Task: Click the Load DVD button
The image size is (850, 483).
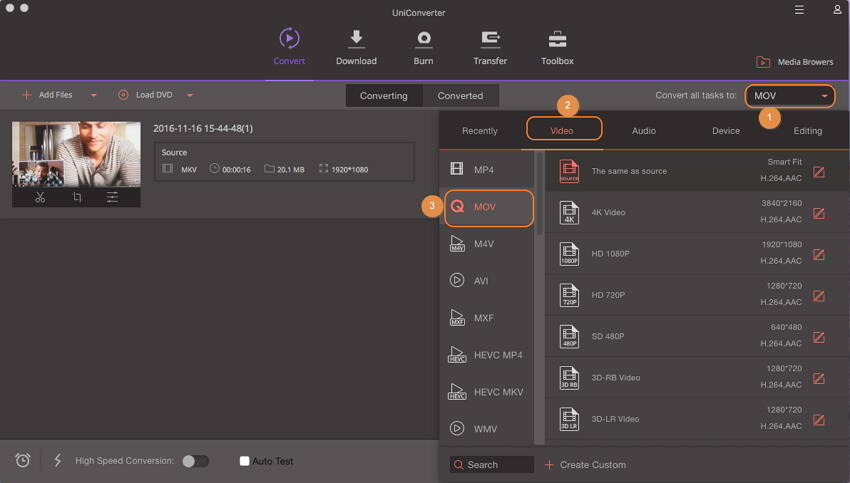Action: pyautogui.click(x=145, y=95)
